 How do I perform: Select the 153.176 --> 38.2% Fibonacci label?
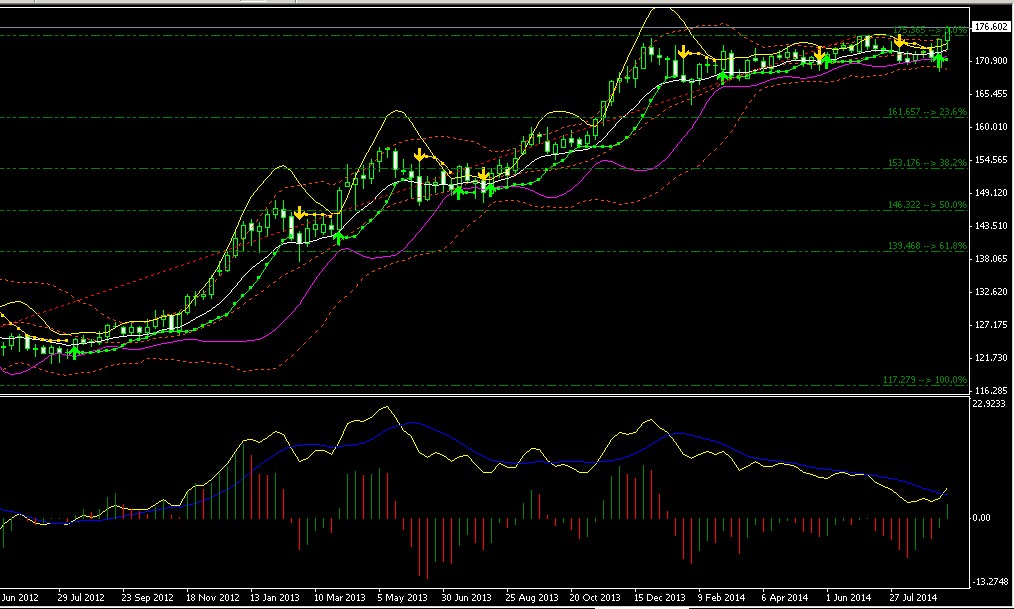click(x=927, y=163)
